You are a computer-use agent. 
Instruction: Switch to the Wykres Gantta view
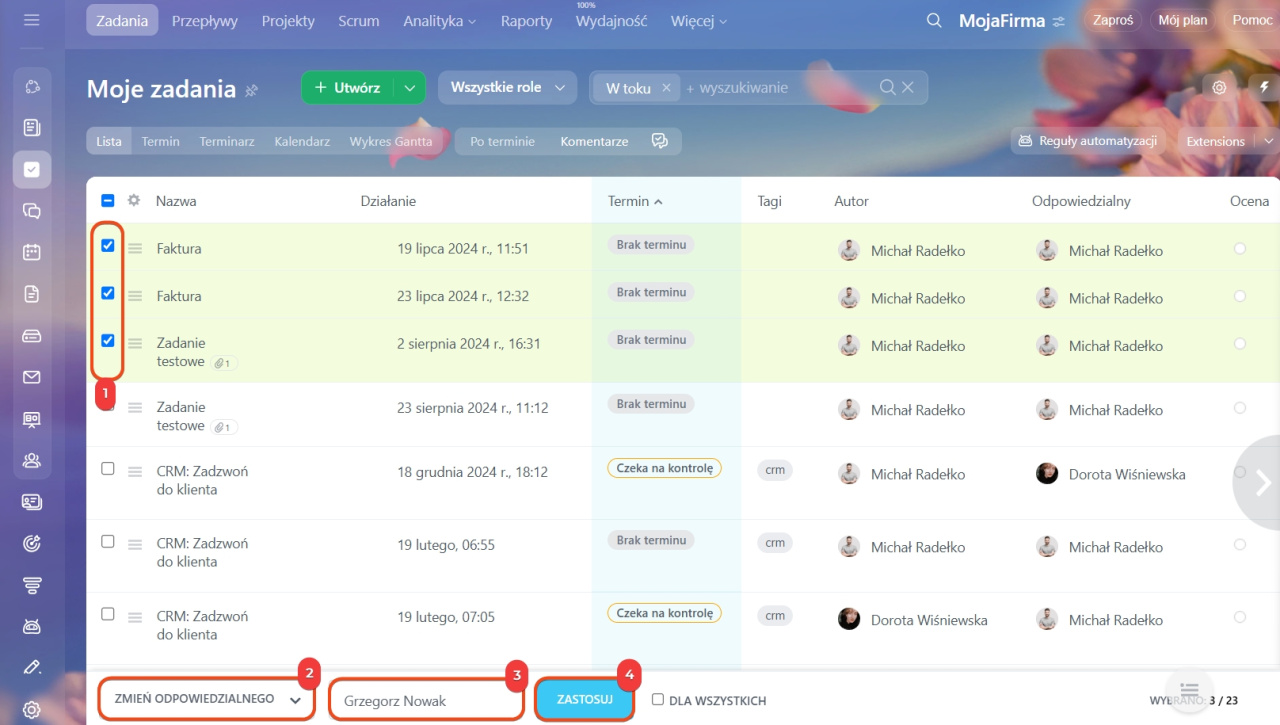[390, 142]
